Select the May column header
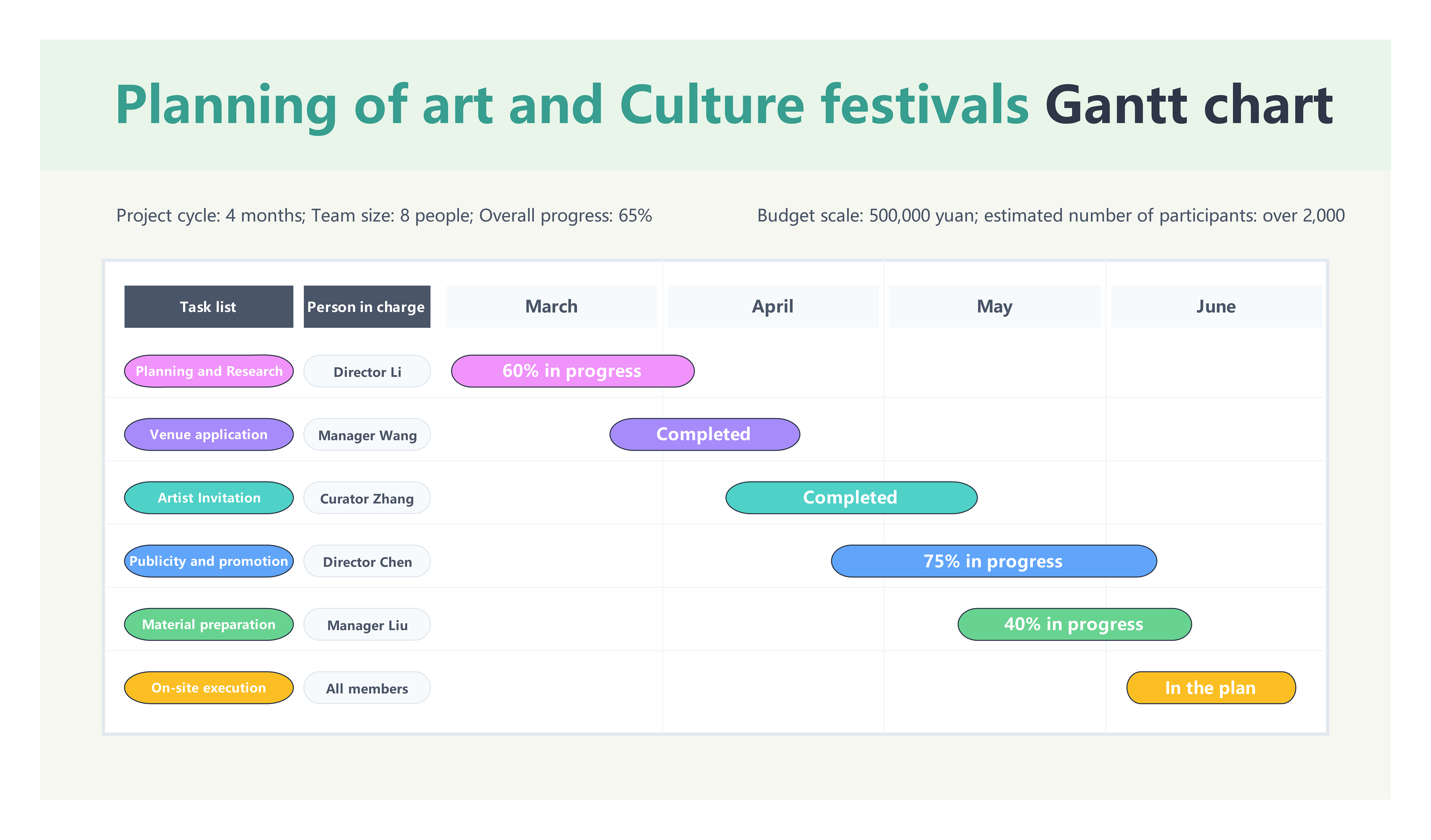The height and width of the screenshot is (840, 1431). [994, 307]
